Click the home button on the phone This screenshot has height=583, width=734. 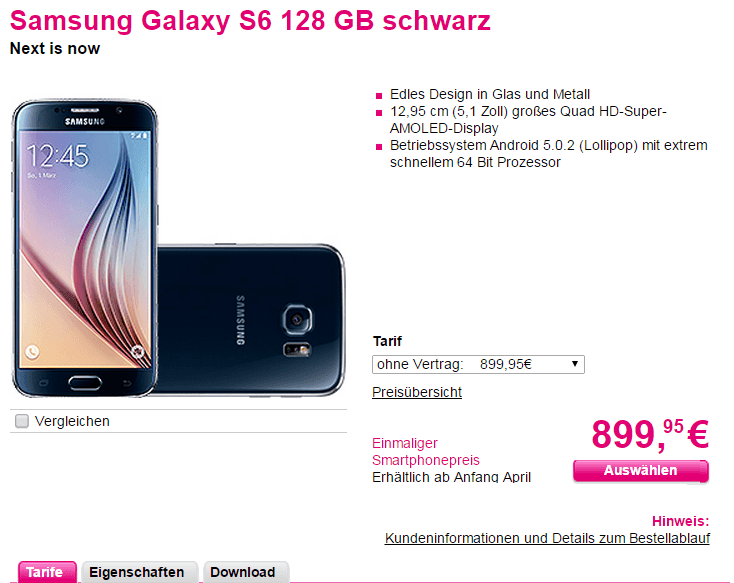(x=85, y=383)
